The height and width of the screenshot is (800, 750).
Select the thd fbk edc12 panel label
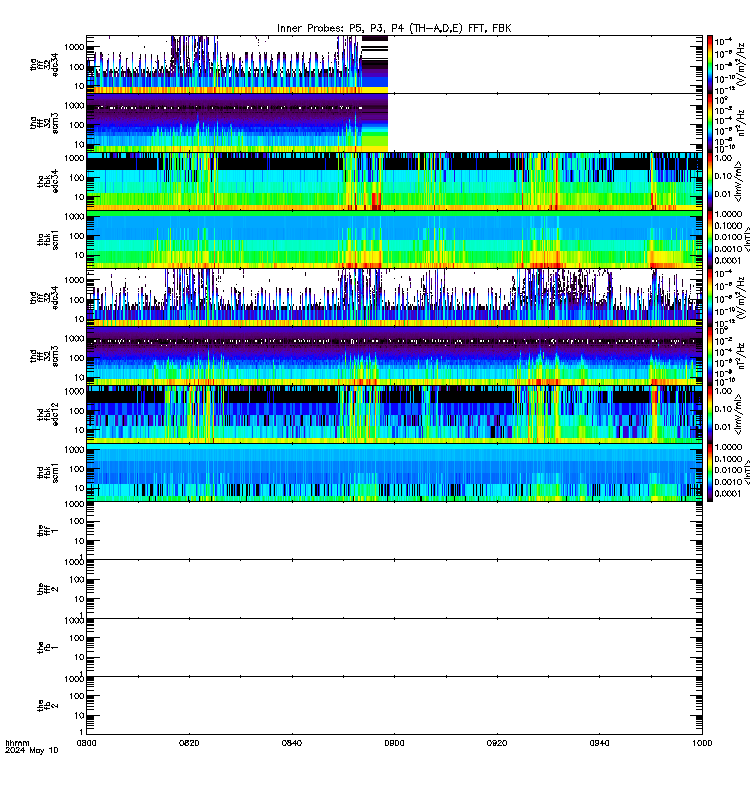click(x=48, y=414)
